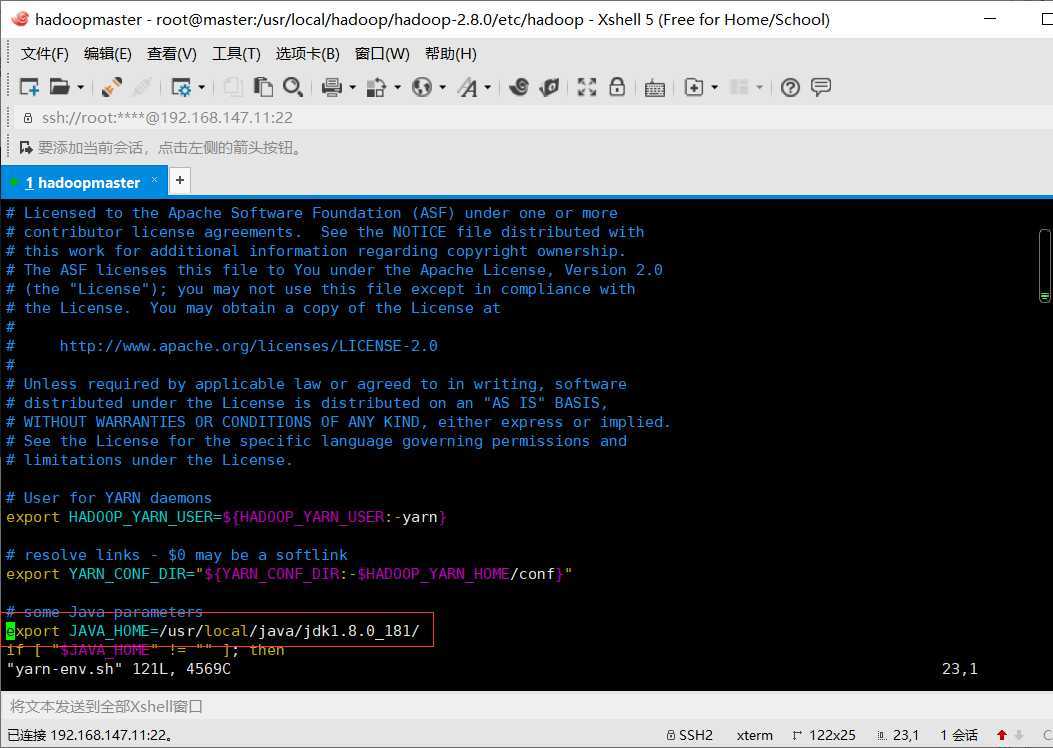Click 已连接 192.168.147.11:22 status text
This screenshot has width=1053, height=748.
click(90, 735)
